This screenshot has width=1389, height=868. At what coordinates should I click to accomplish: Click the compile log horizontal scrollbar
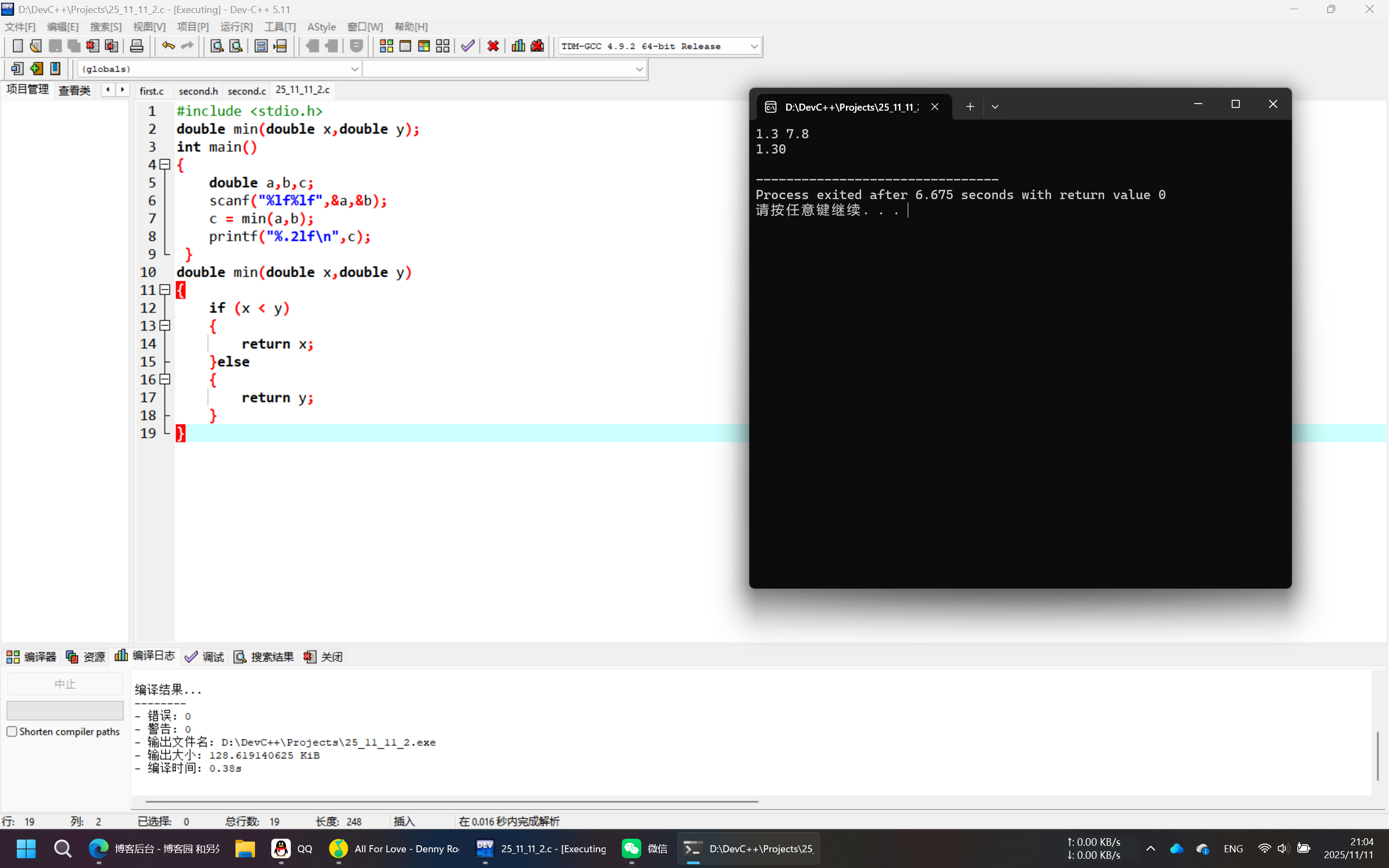point(451,801)
